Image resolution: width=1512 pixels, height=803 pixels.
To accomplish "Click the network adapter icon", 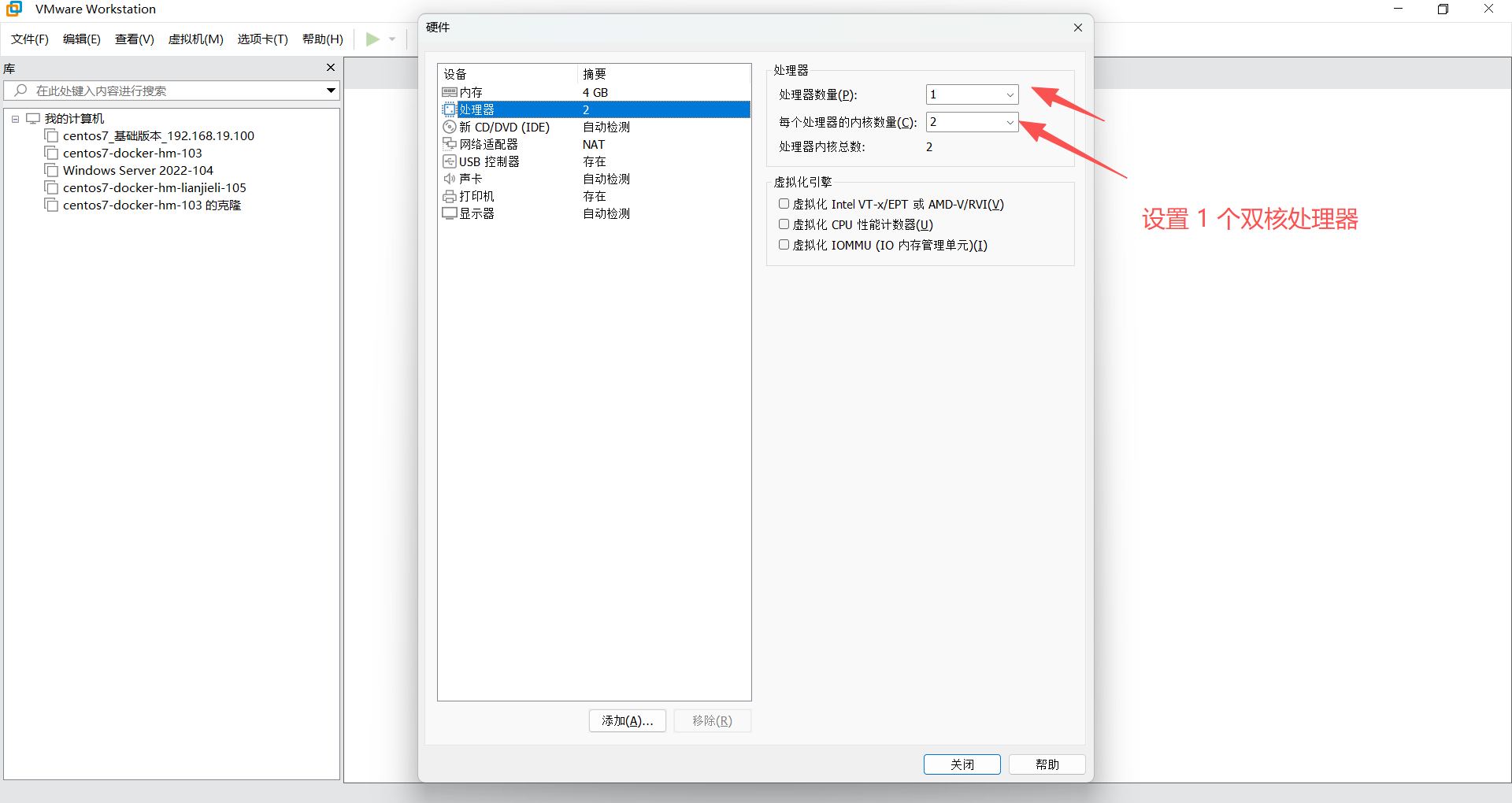I will point(450,144).
